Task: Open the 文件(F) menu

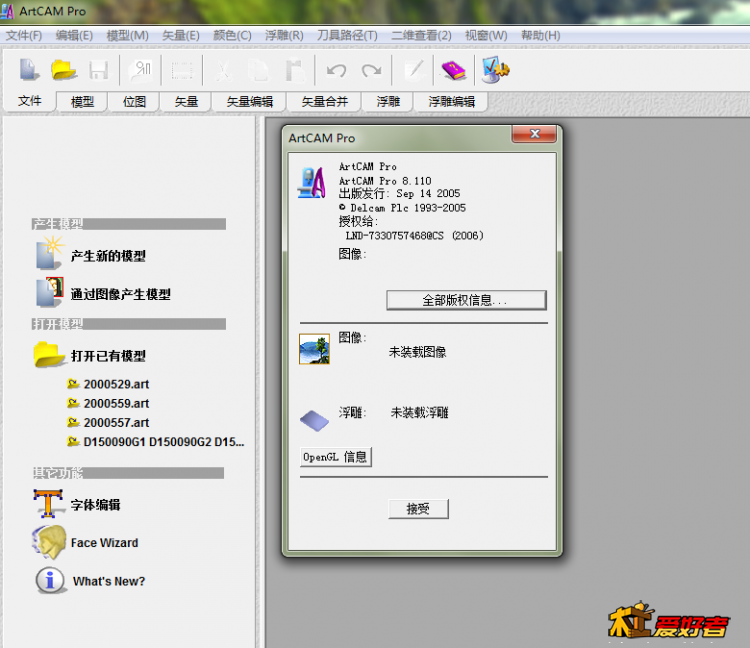Action: [x=23, y=35]
